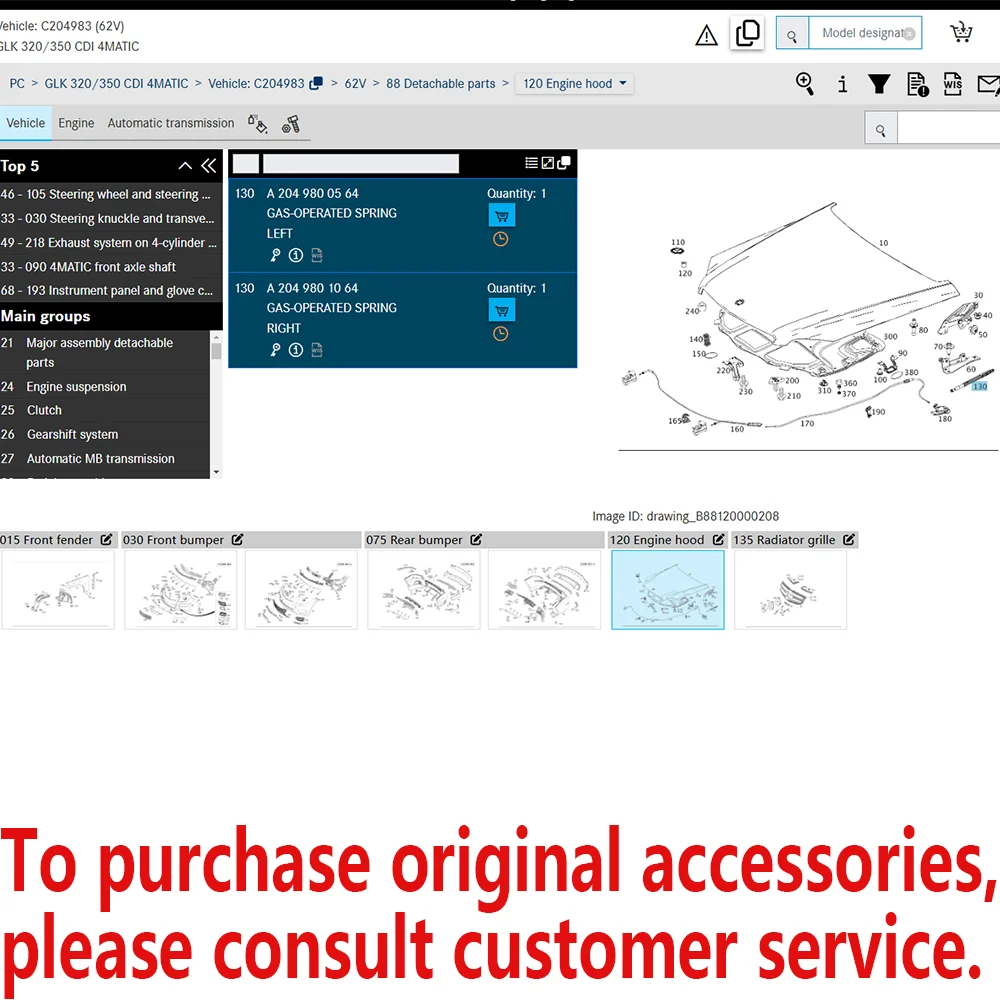The width and height of the screenshot is (1000, 1000).
Task: Select 21 Major assembly detachable parts
Action: click(105, 352)
